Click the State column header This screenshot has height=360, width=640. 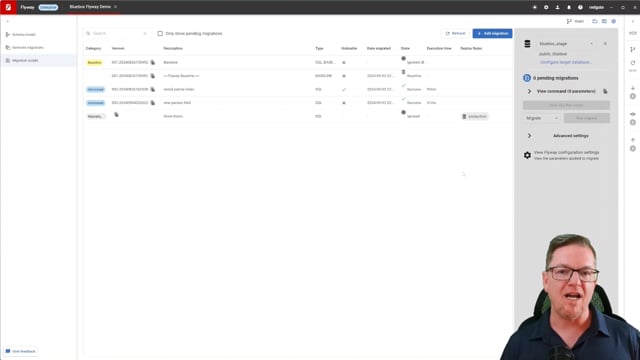(405, 49)
